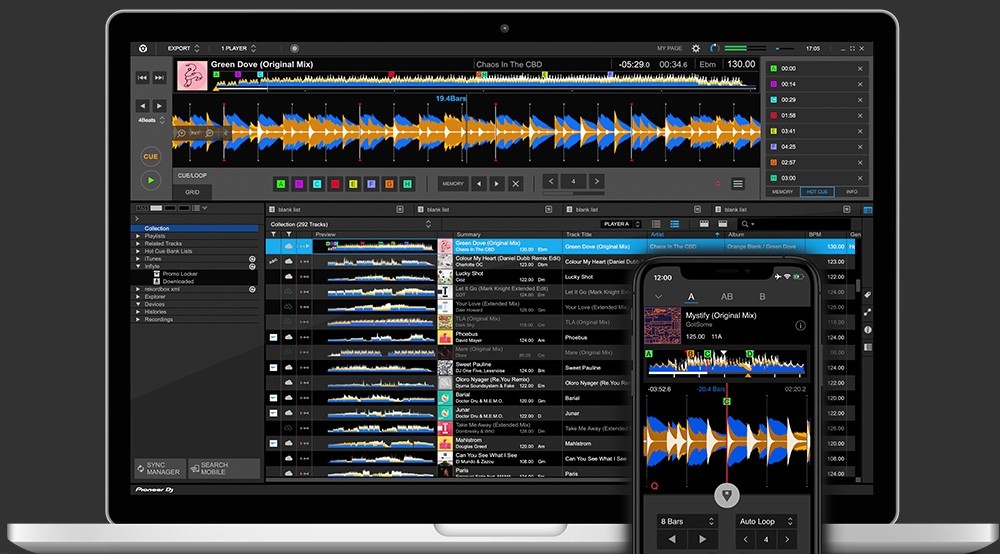Click the hot cue A pad

point(281,184)
